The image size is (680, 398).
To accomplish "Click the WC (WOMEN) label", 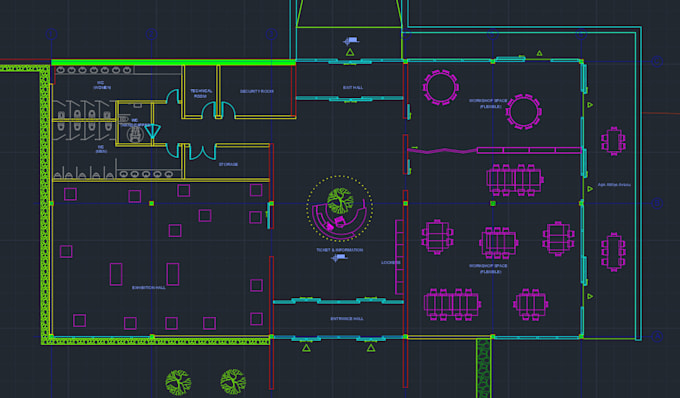I will [102, 85].
